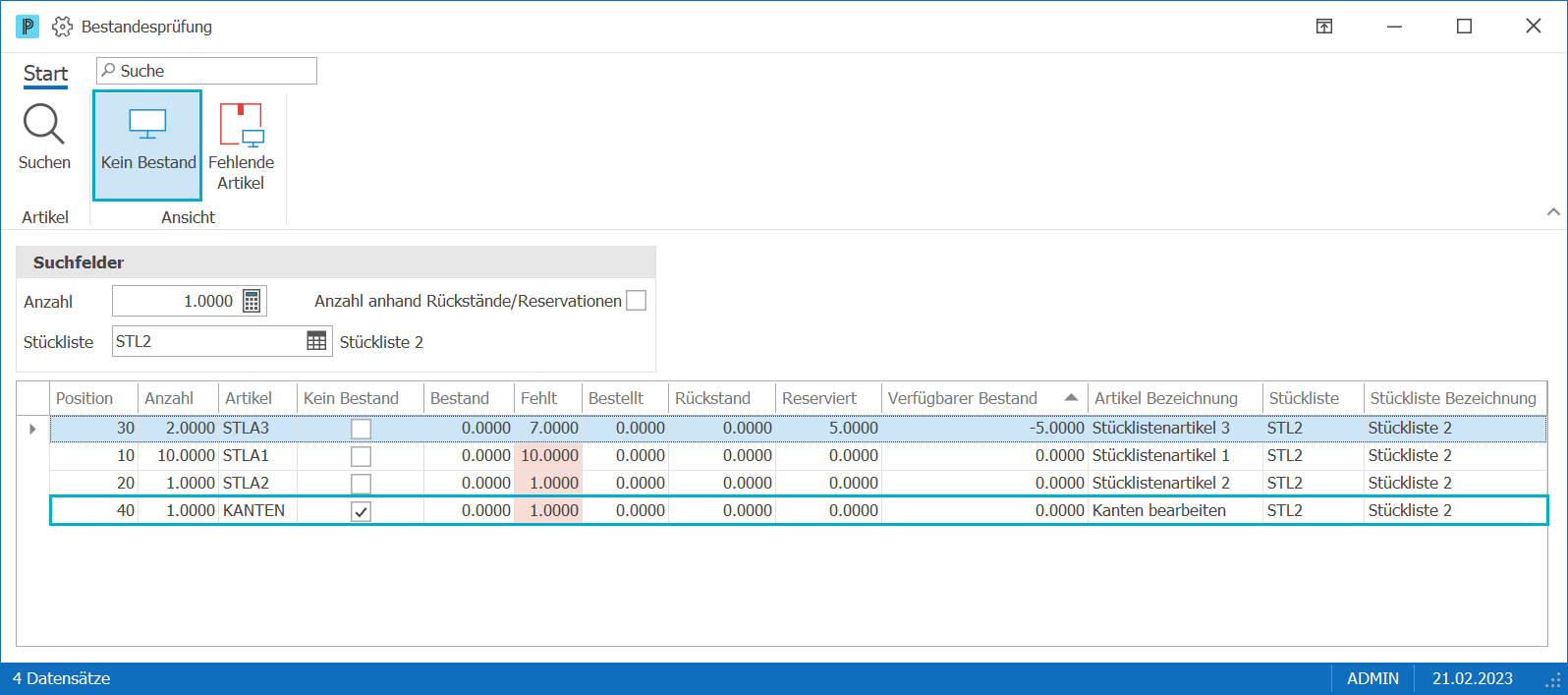
Task: Collapse the ribbon with chevron arrow
Action: click(x=1553, y=211)
